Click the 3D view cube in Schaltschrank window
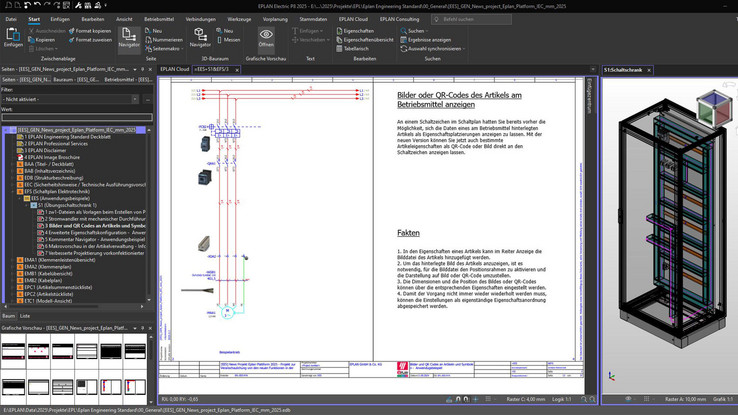738x415 pixels. click(x=714, y=107)
